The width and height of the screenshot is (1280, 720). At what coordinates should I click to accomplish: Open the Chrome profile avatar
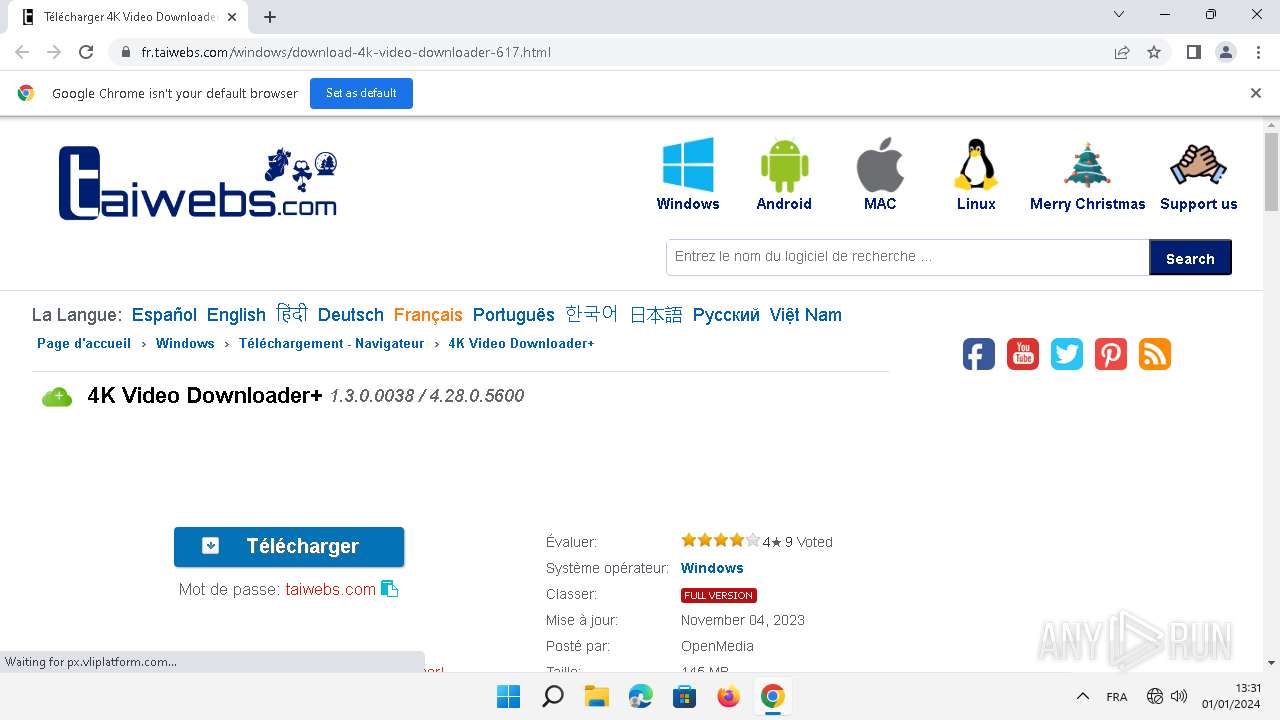[1225, 52]
